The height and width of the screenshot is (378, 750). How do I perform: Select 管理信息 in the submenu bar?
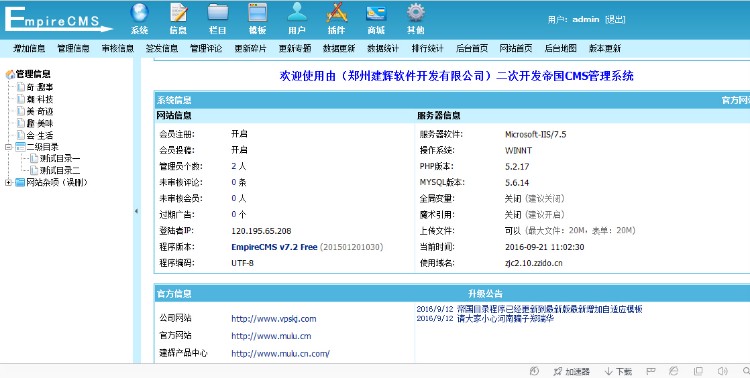73,48
